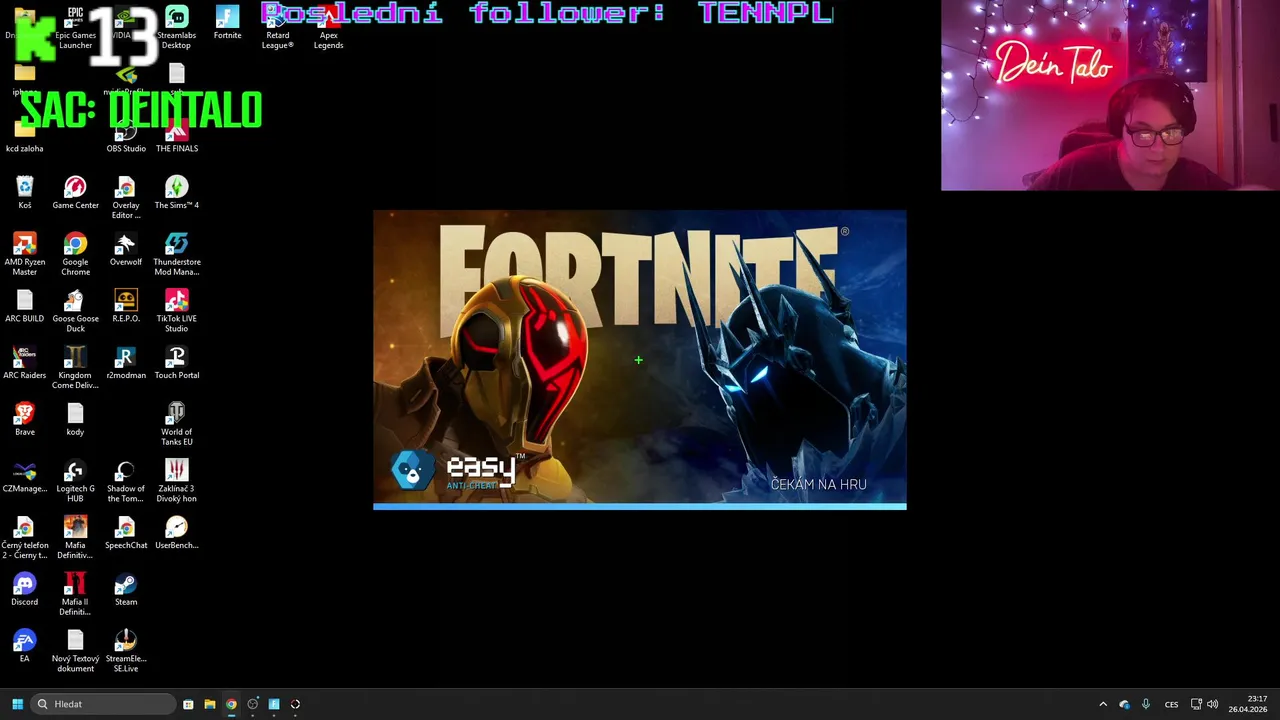Open Steam desktop shortcut
The width and height of the screenshot is (1280, 720).
(x=126, y=590)
